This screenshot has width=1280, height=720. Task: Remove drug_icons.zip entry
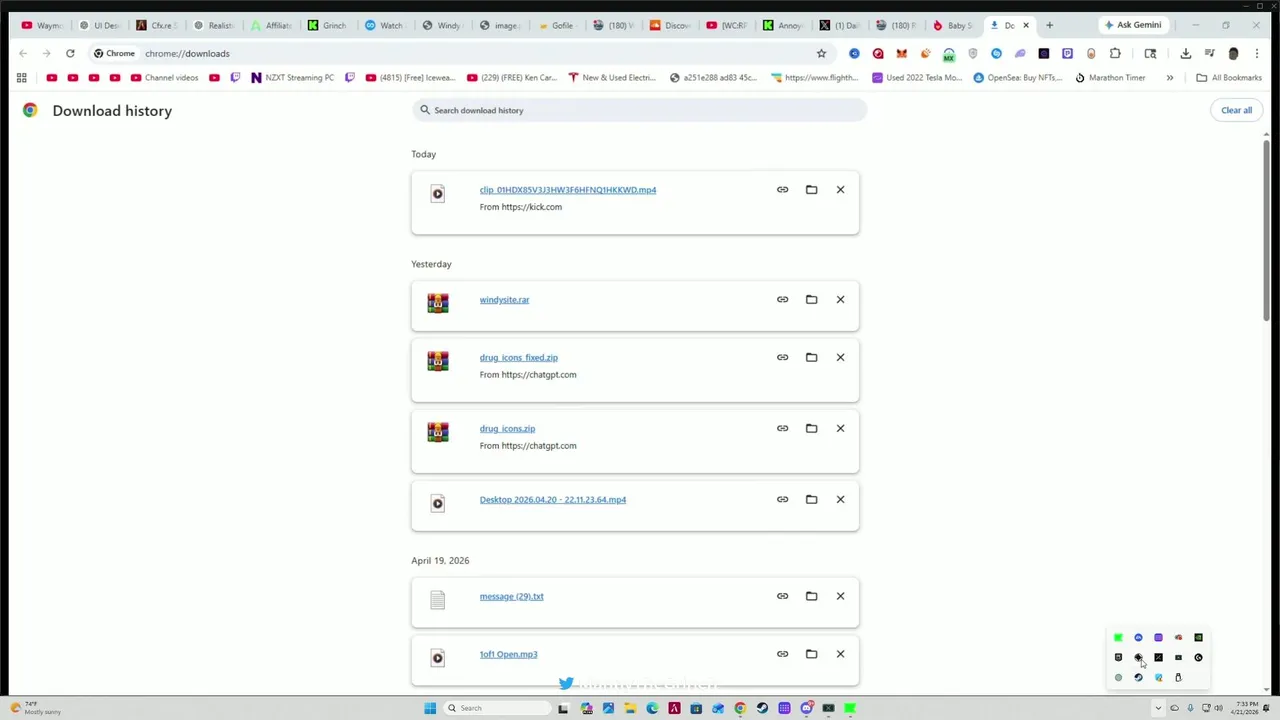(840, 428)
